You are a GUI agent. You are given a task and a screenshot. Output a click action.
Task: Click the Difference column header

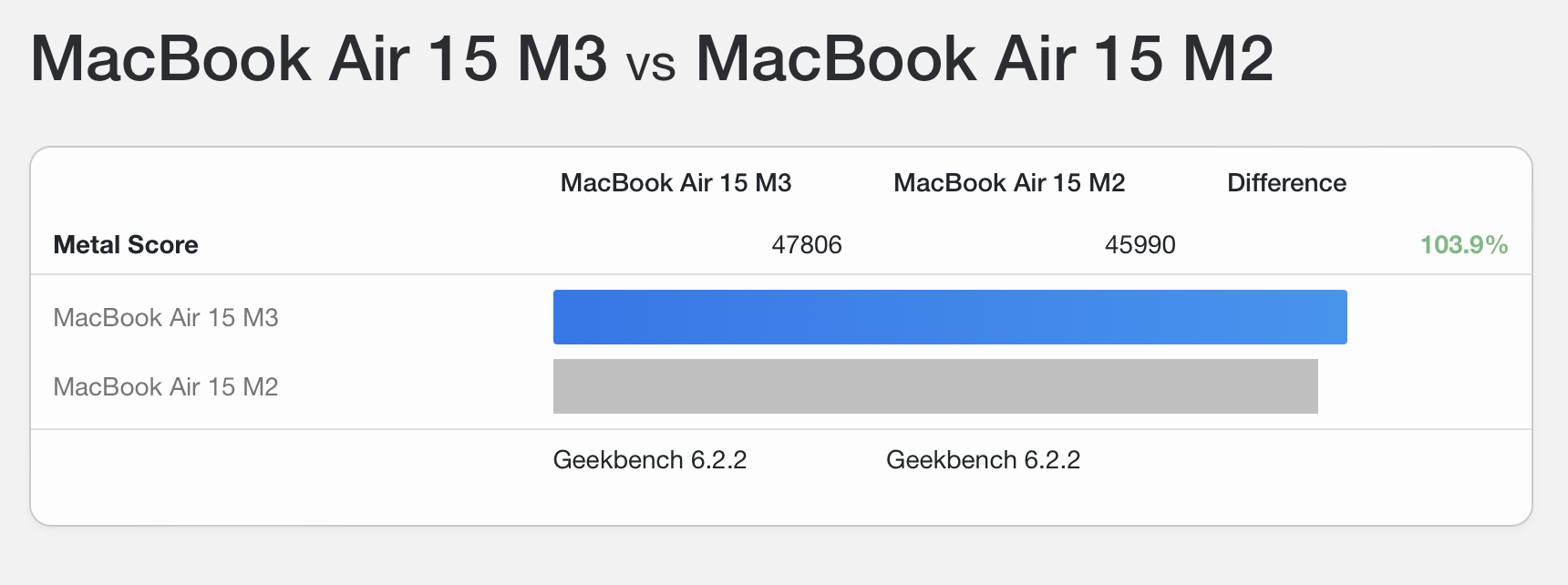click(1286, 183)
